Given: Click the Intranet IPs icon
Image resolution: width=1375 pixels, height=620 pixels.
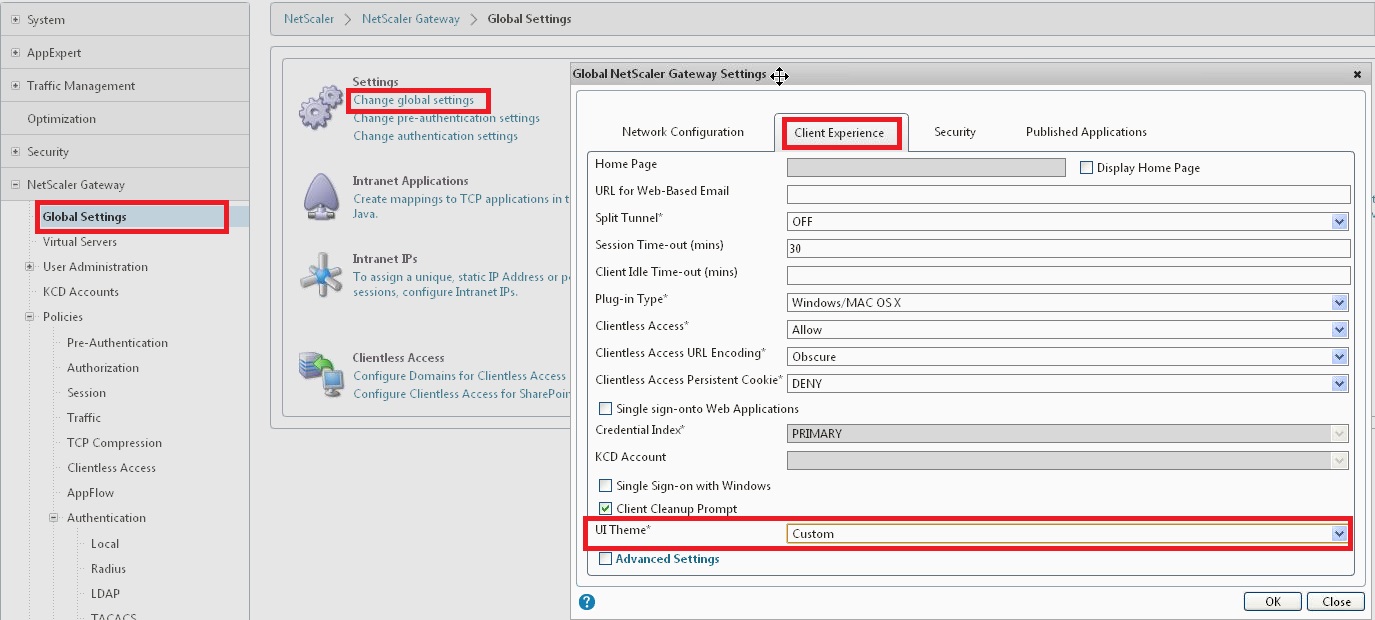Looking at the screenshot, I should point(320,273).
